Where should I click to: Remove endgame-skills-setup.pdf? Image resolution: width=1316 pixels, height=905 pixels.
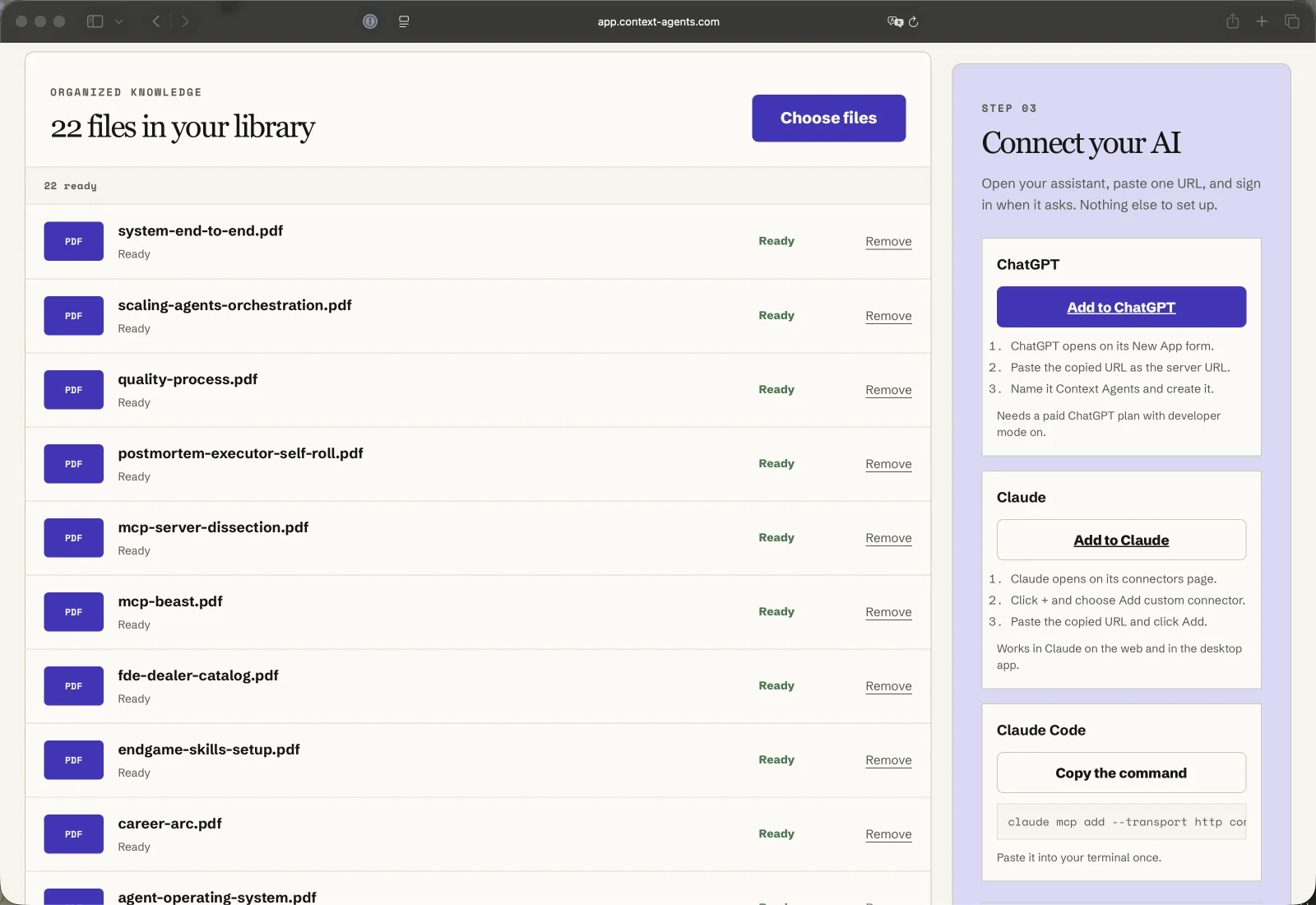coord(888,760)
